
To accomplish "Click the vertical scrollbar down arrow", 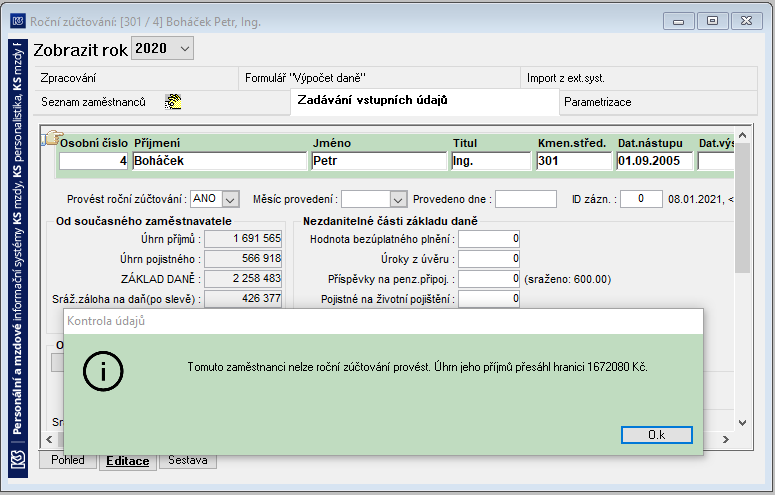I will click(742, 423).
